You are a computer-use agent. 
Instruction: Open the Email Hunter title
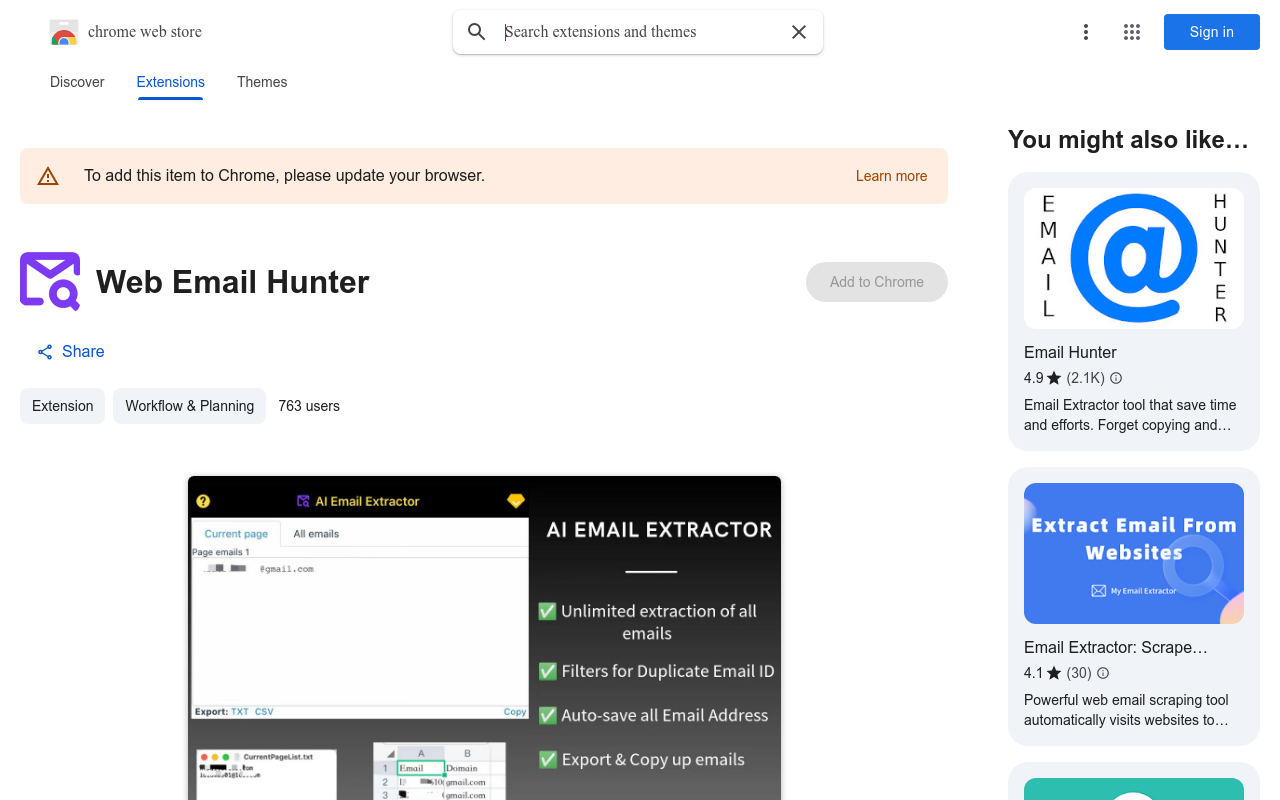[1070, 352]
